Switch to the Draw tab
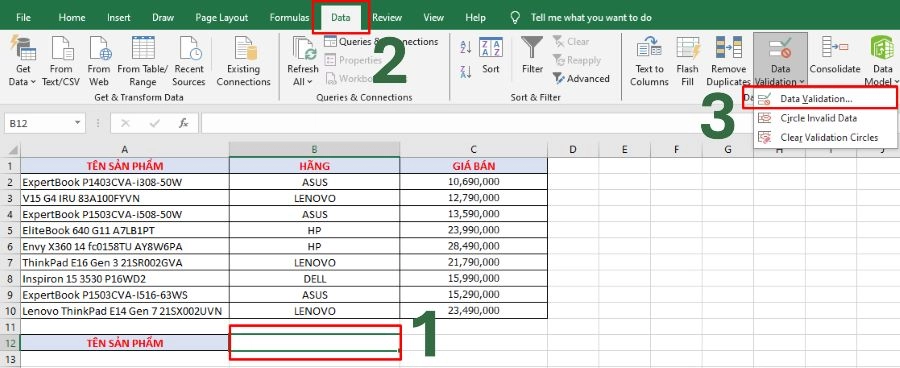The width and height of the screenshot is (900, 368). coord(163,18)
